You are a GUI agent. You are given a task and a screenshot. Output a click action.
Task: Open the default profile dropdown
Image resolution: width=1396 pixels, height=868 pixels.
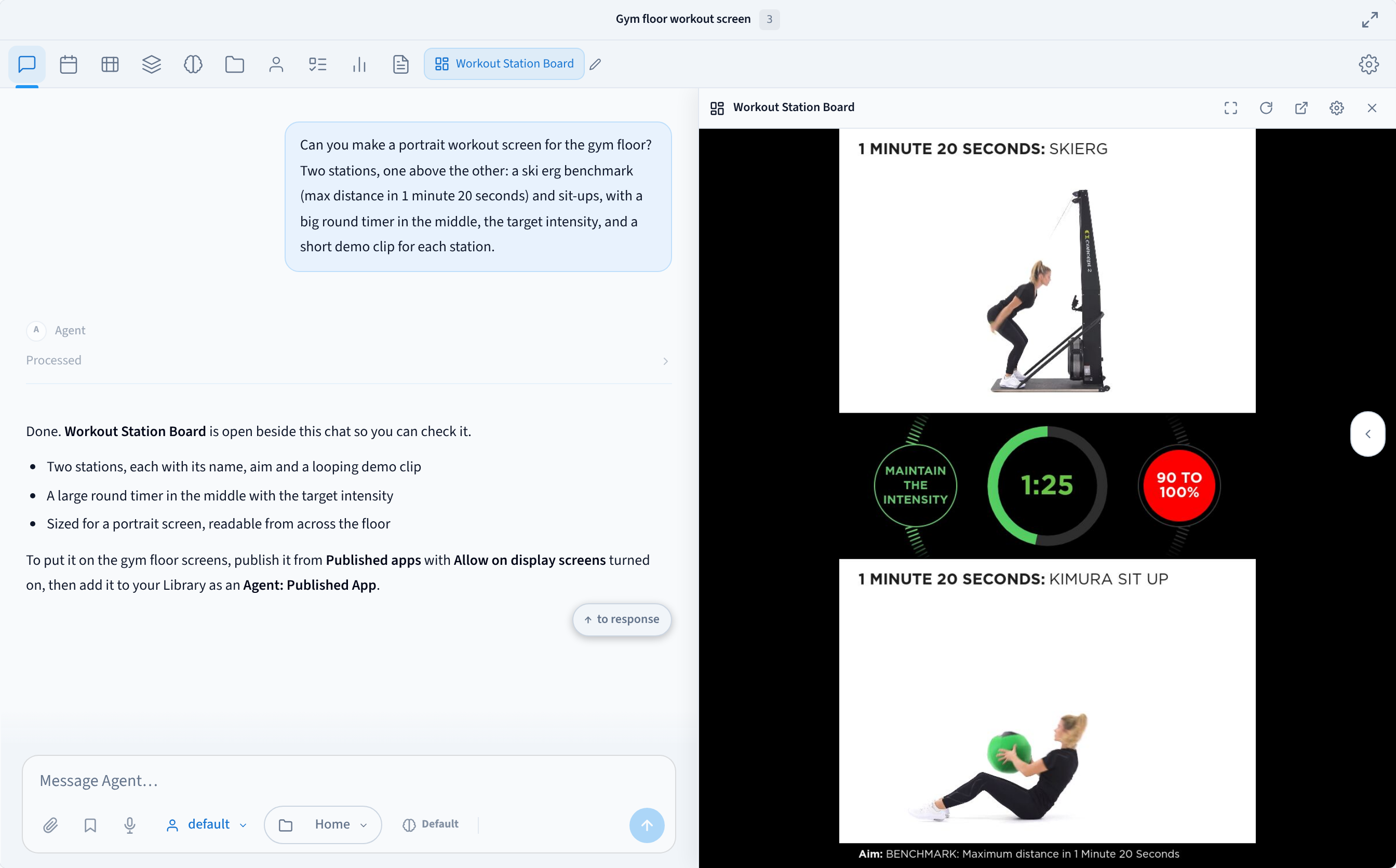[207, 825]
